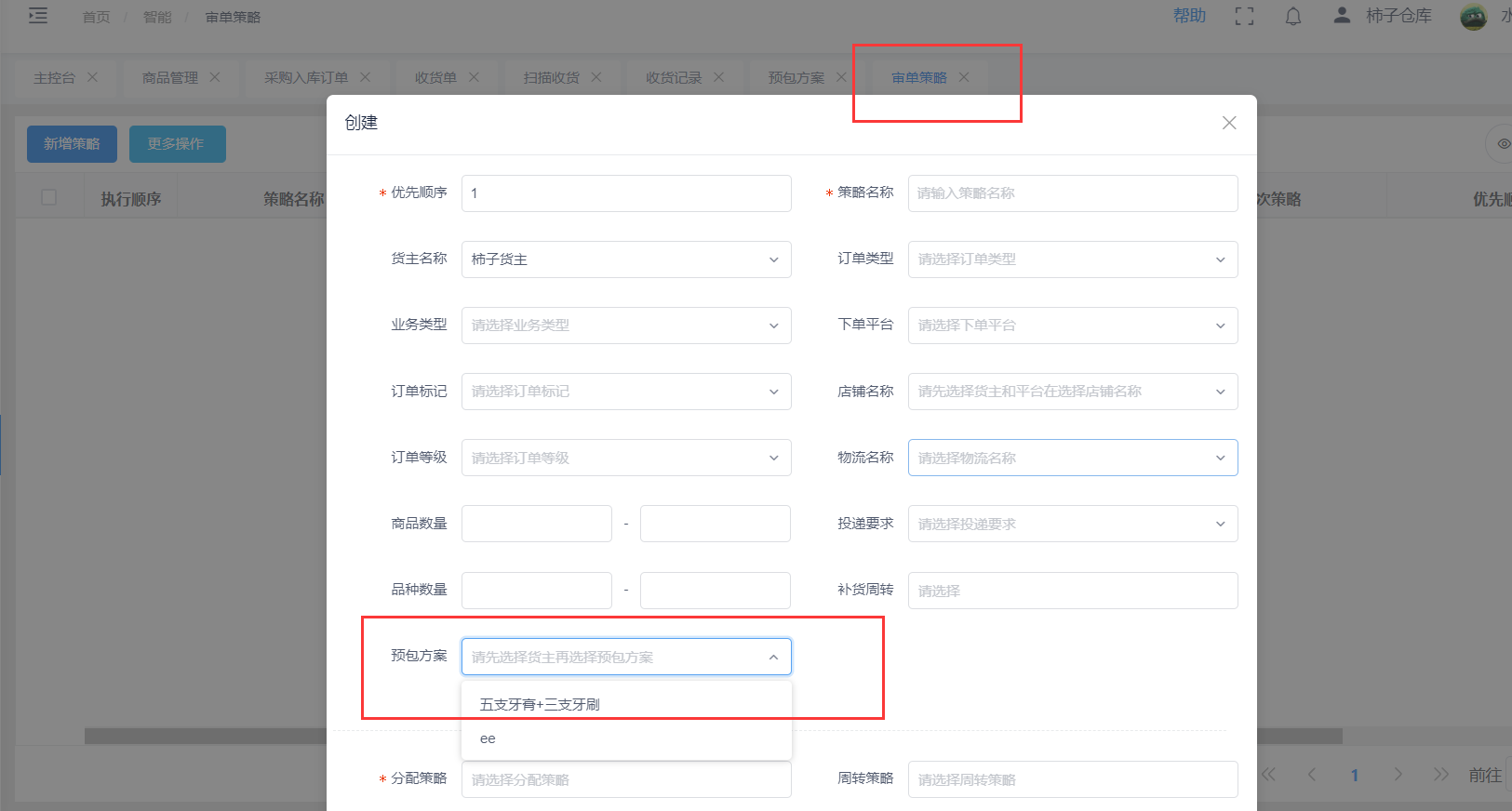Open the 订单标记 dropdown
The image size is (1512, 811).
click(626, 392)
